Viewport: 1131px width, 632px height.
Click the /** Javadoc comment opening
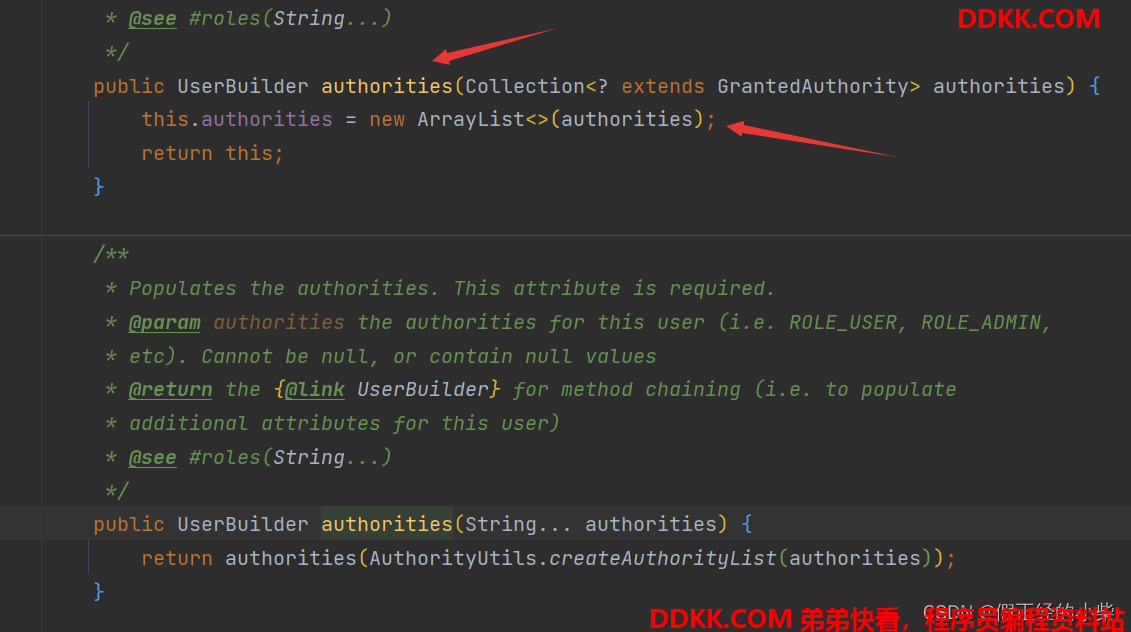(x=111, y=255)
